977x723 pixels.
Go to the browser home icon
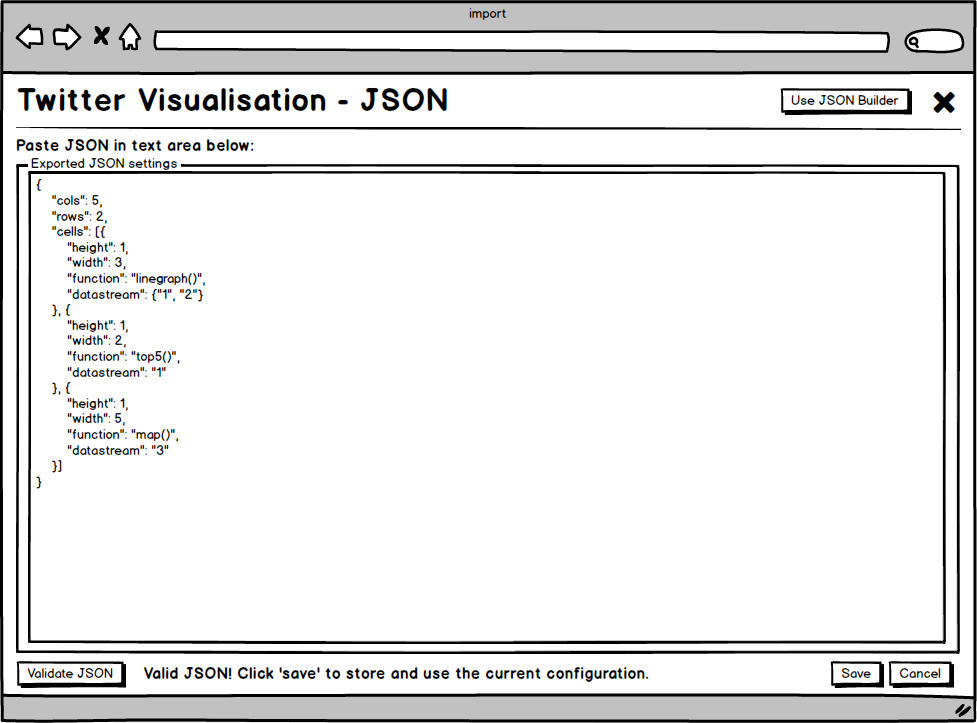[x=130, y=37]
